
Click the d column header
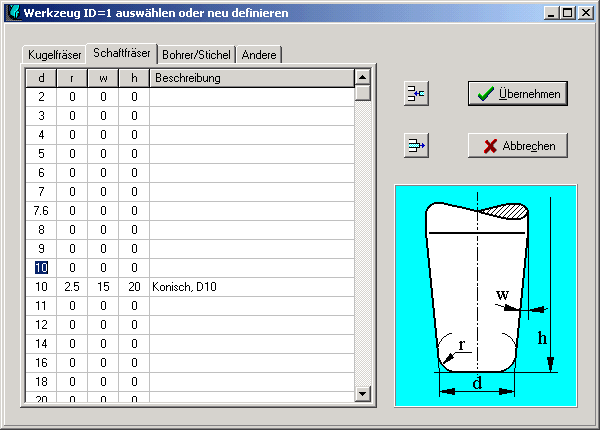[x=41, y=78]
